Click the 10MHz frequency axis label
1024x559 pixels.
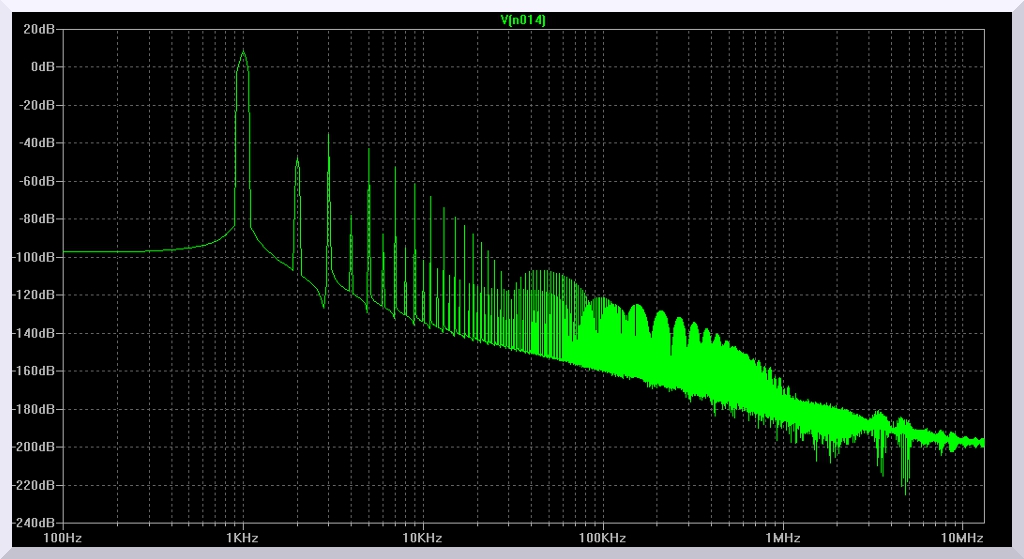(x=962, y=538)
